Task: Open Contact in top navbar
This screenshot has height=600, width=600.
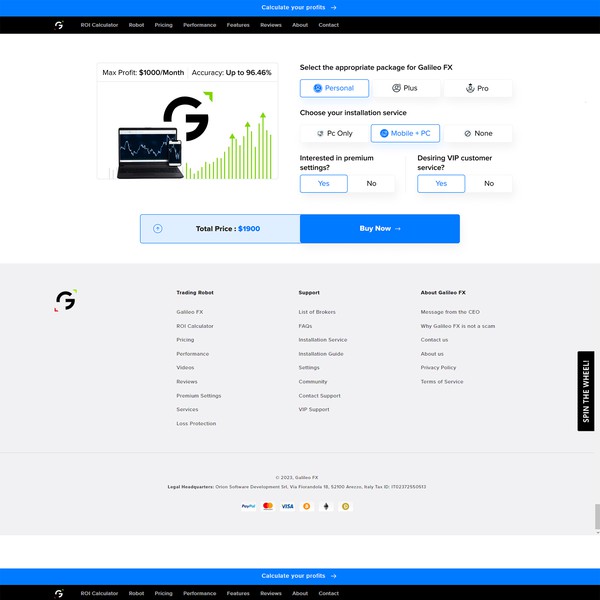Action: click(x=328, y=25)
